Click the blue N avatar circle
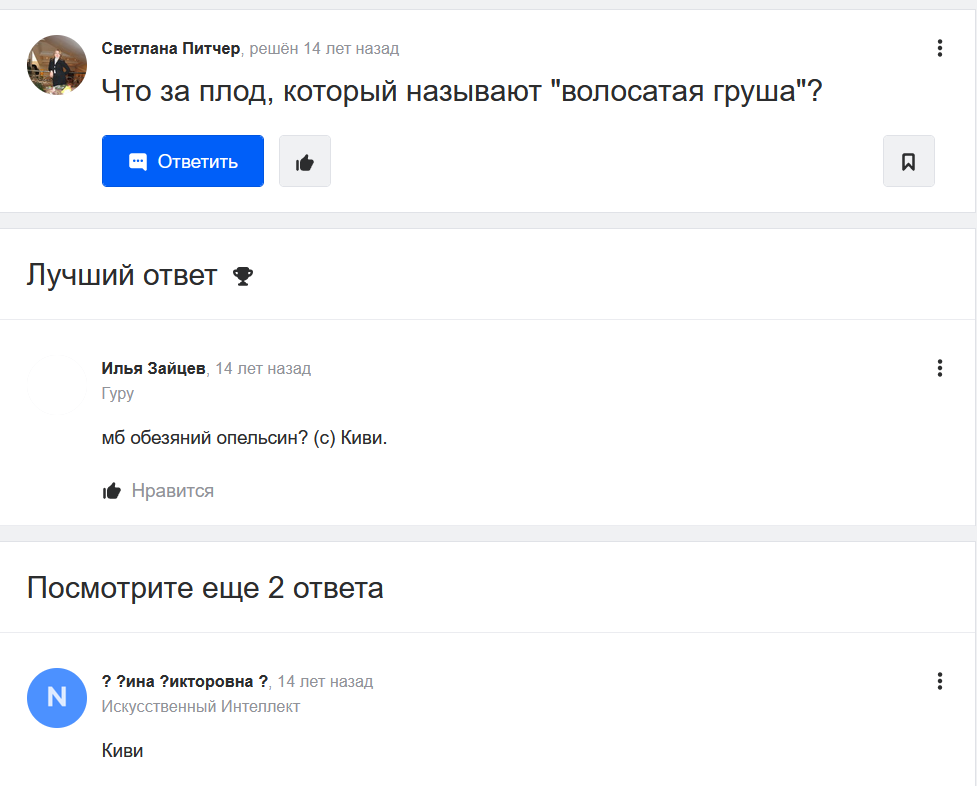Image resolution: width=977 pixels, height=786 pixels. (x=57, y=697)
